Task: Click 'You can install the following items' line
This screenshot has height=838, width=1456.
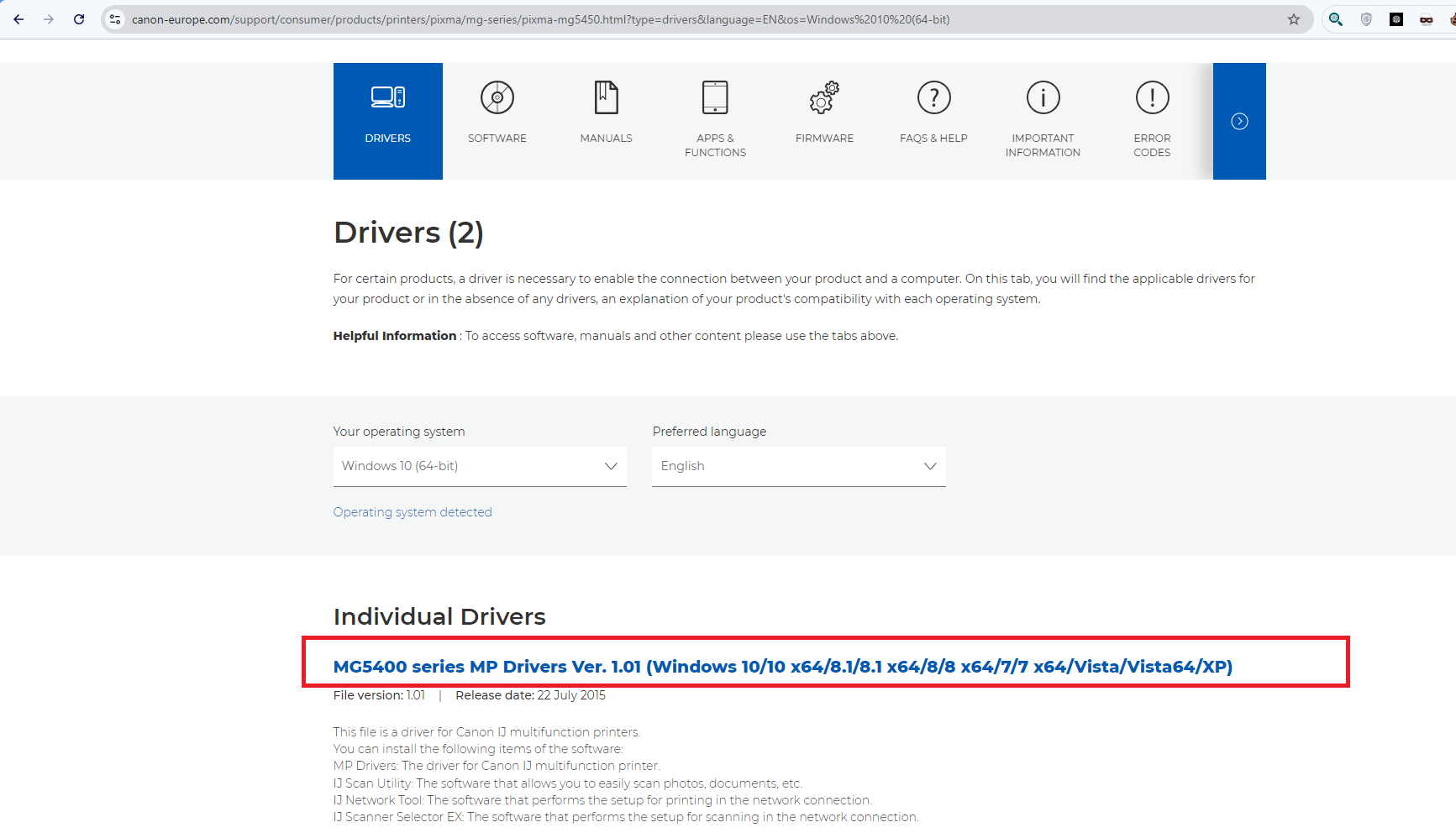Action: (478, 749)
